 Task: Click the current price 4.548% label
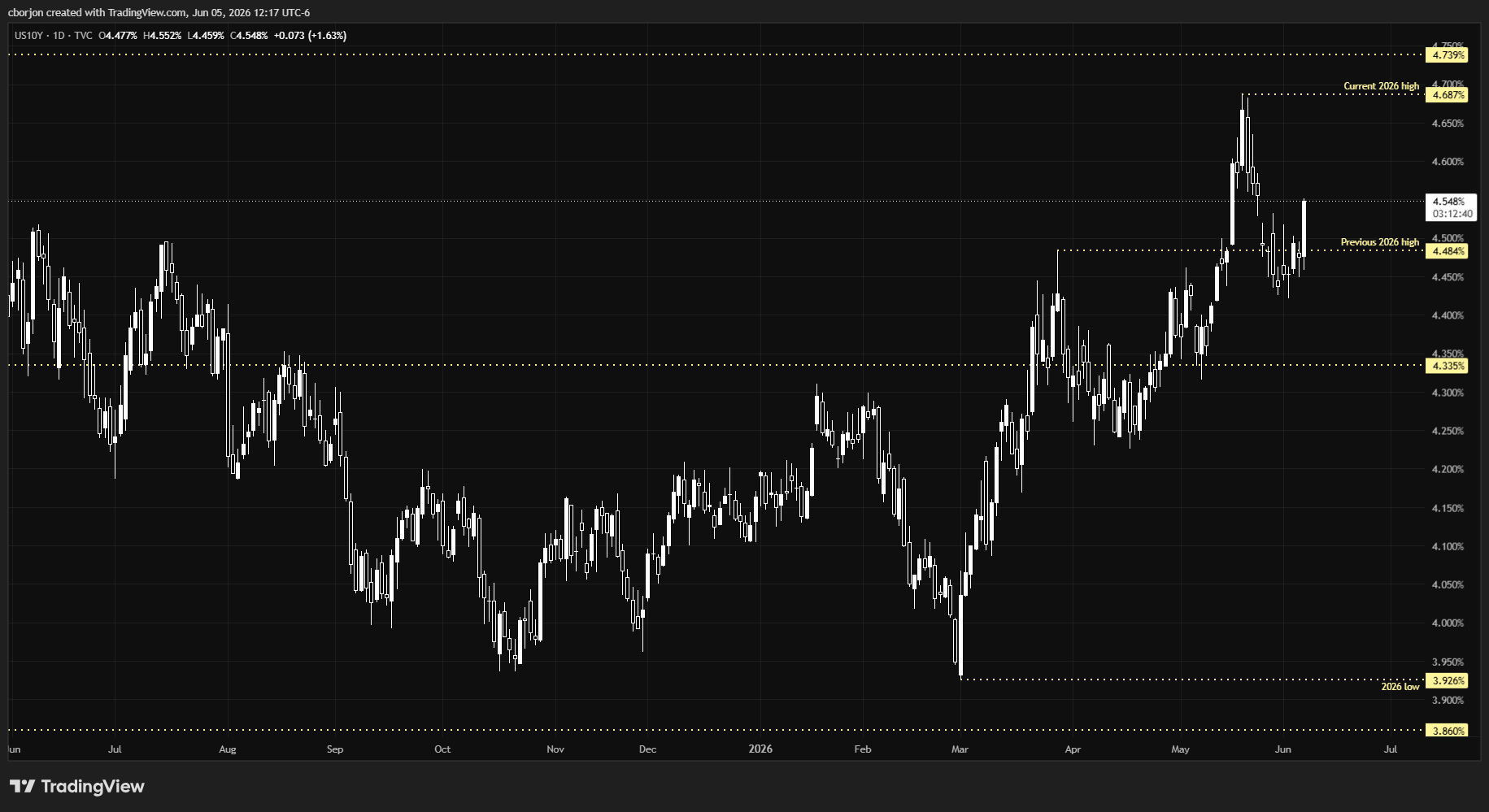[1448, 201]
